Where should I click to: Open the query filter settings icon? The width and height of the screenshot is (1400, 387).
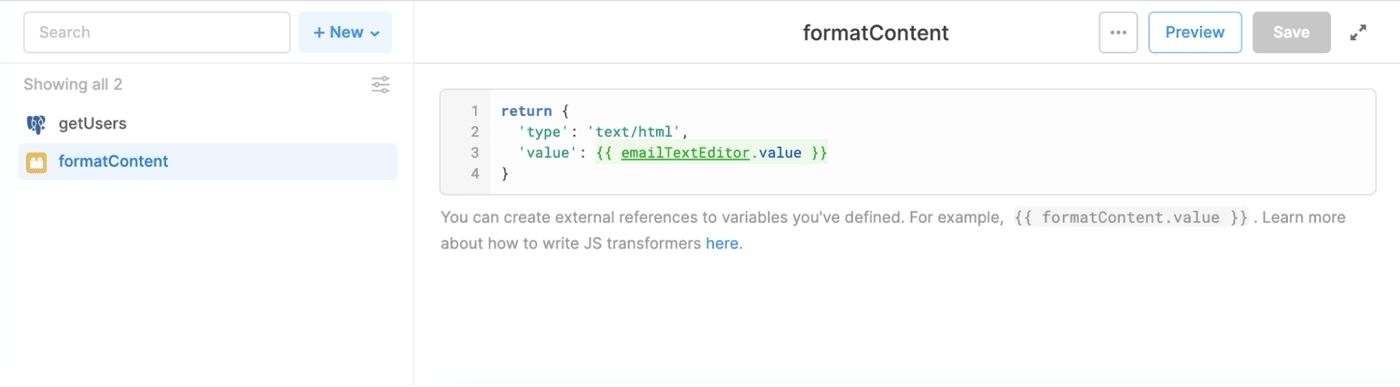coord(380,85)
